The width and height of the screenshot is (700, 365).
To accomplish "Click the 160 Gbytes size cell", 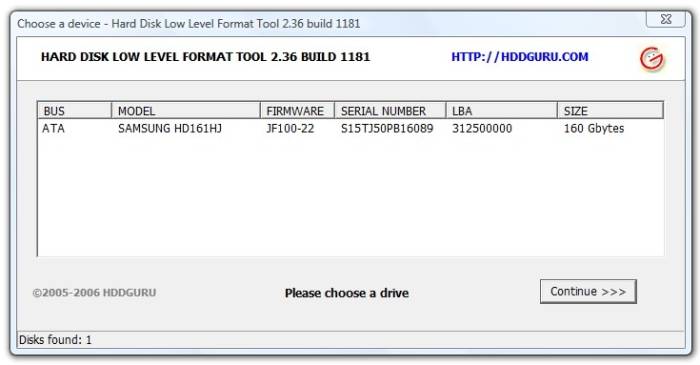I will pyautogui.click(x=594, y=129).
